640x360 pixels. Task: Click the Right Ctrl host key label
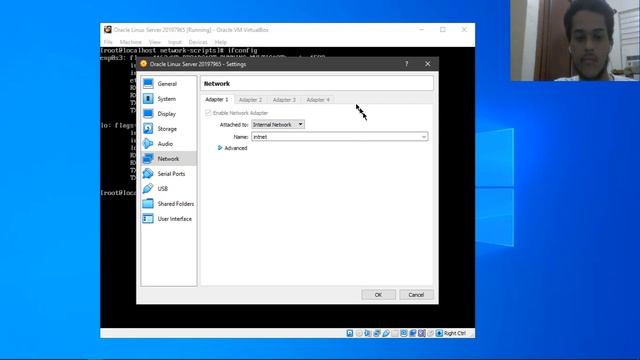(455, 333)
